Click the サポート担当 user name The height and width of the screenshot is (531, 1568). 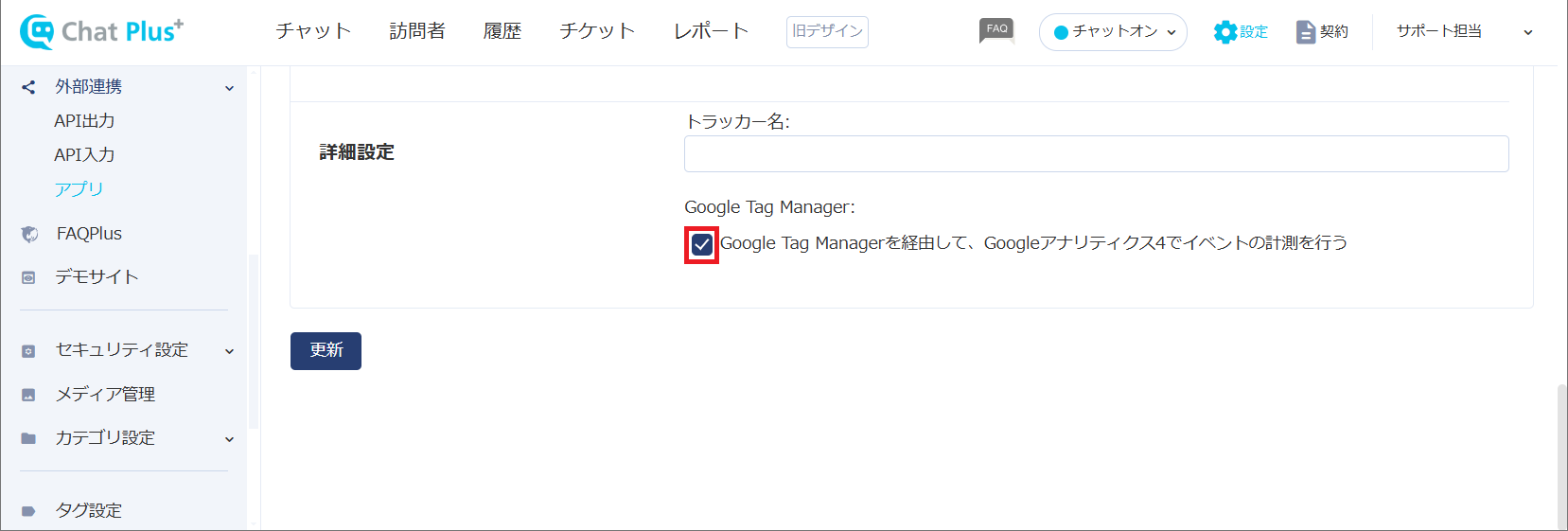(x=1439, y=31)
